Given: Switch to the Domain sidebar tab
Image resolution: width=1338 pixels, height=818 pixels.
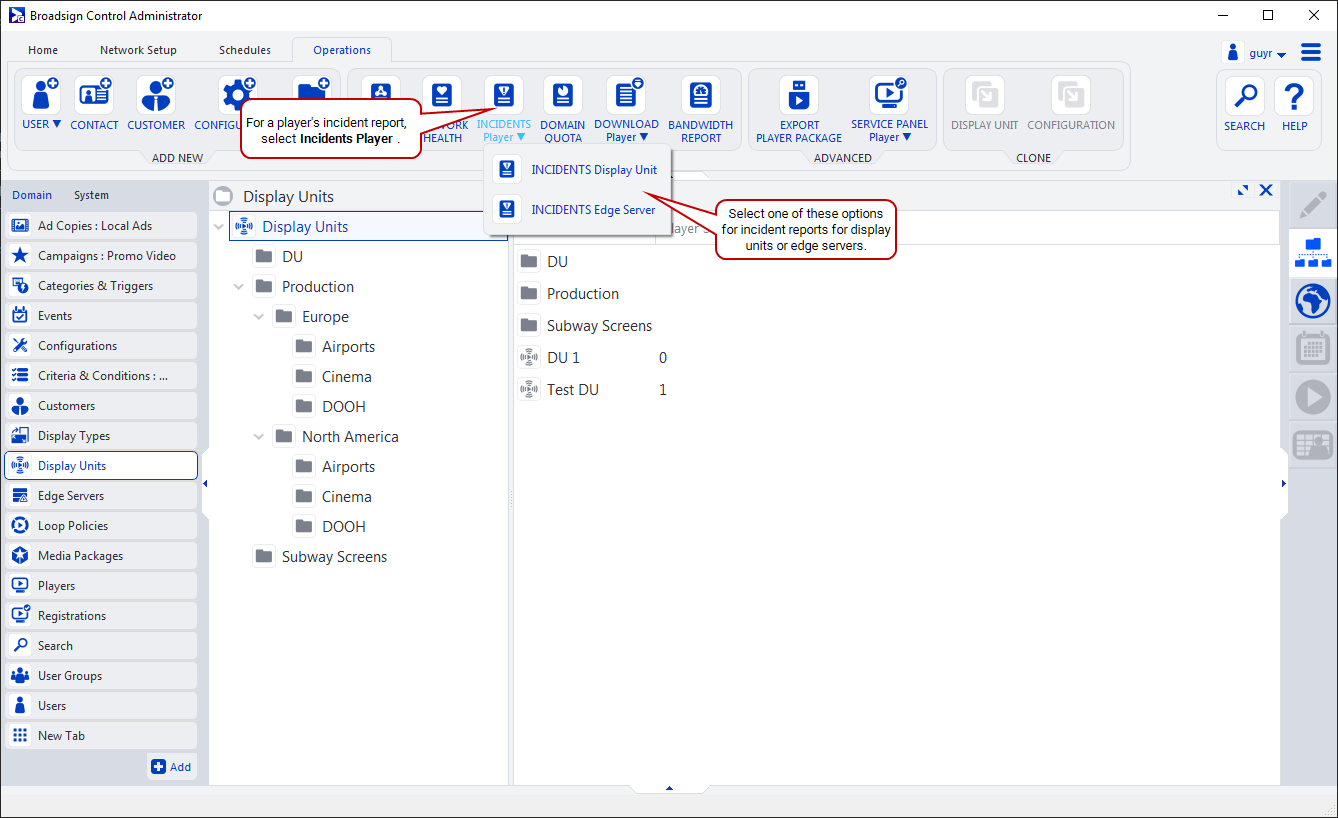Looking at the screenshot, I should coord(32,195).
